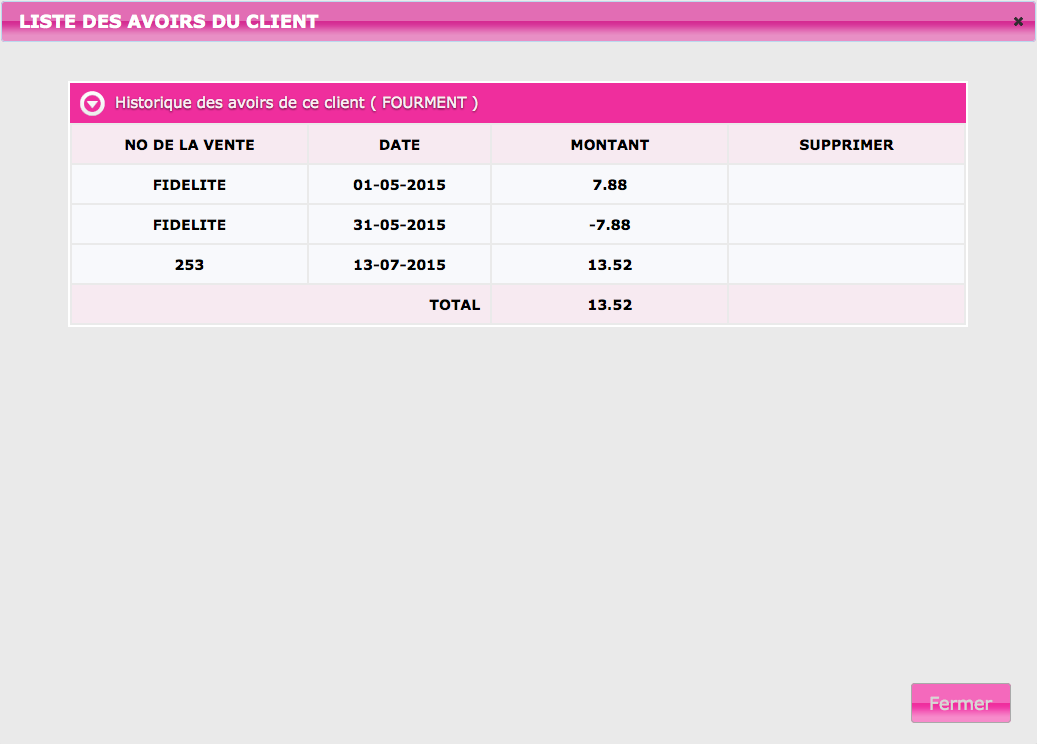Viewport: 1037px width, 744px height.
Task: Click the SUPPRIMER column header
Action: pyautogui.click(x=846, y=145)
